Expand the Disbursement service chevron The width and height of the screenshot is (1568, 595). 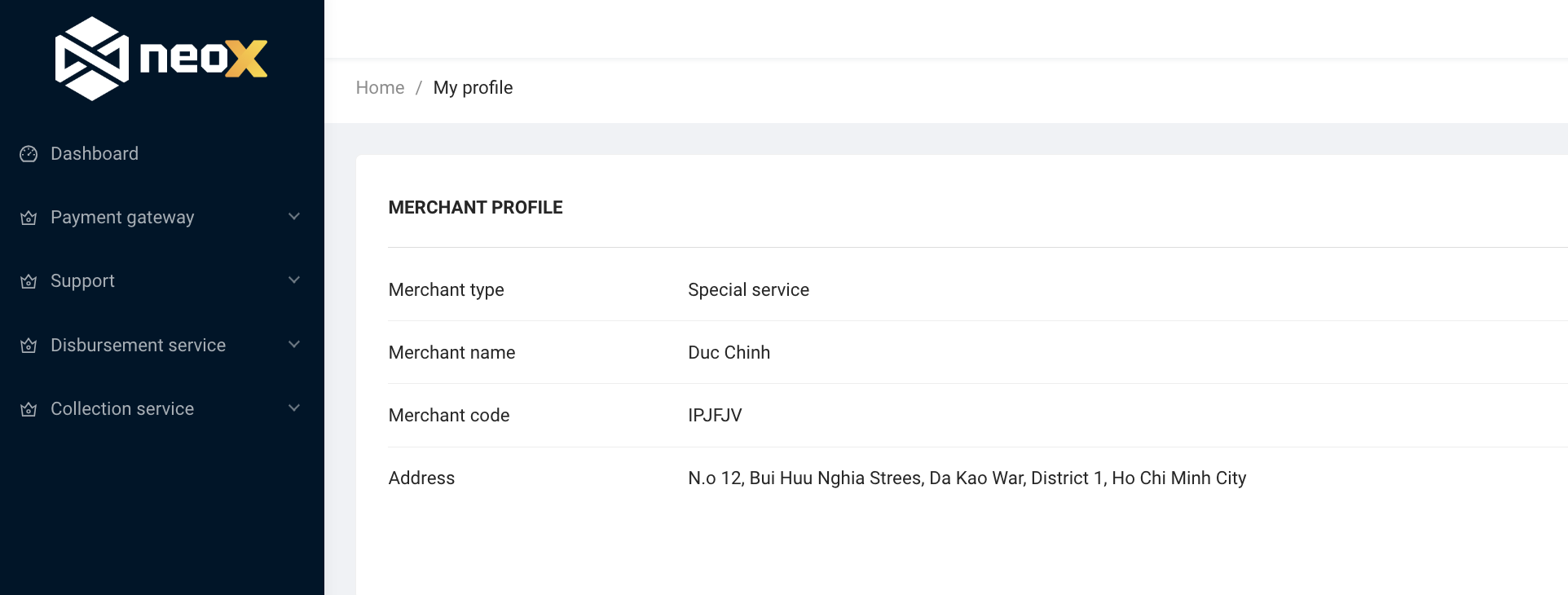294,345
